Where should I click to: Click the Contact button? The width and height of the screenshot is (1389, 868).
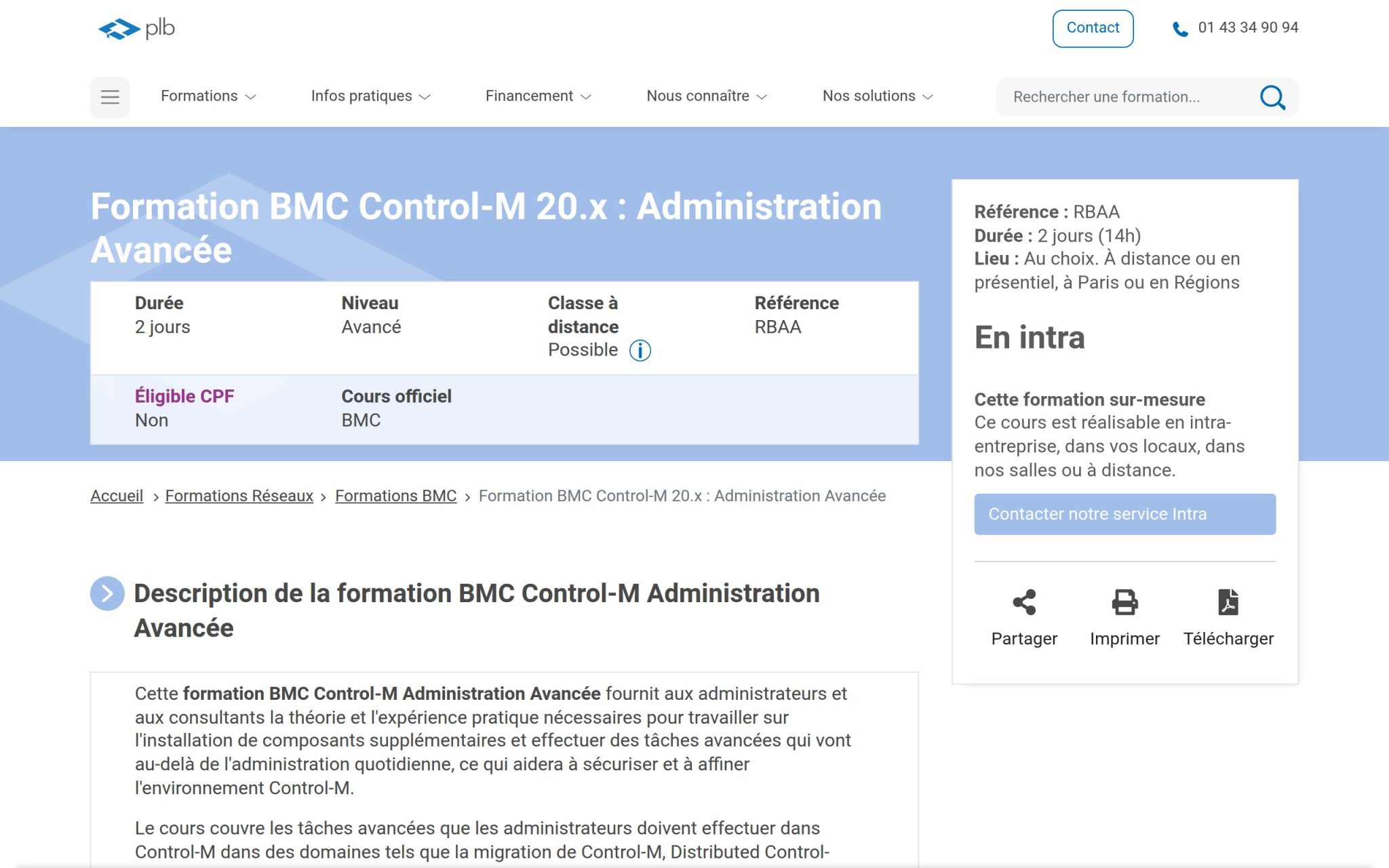[x=1093, y=28]
